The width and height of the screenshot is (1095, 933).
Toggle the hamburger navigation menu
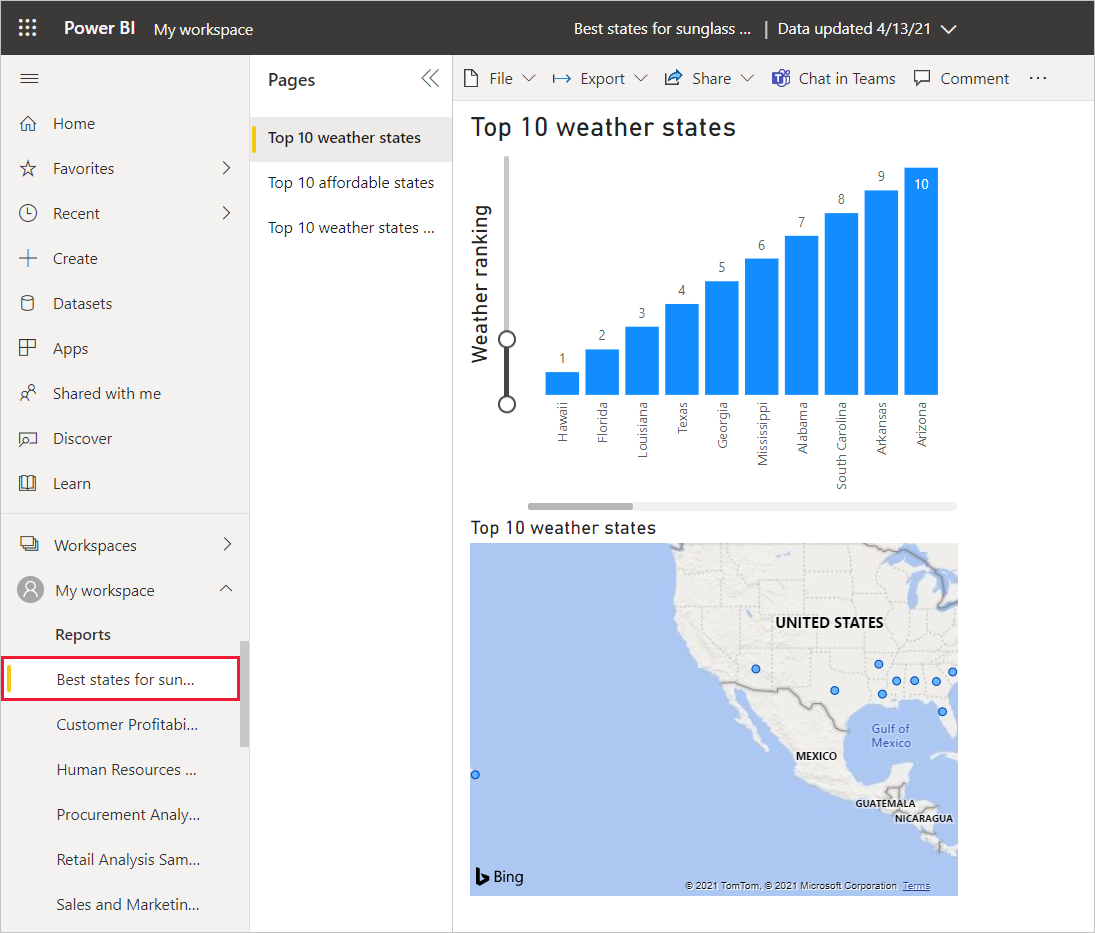click(x=29, y=78)
